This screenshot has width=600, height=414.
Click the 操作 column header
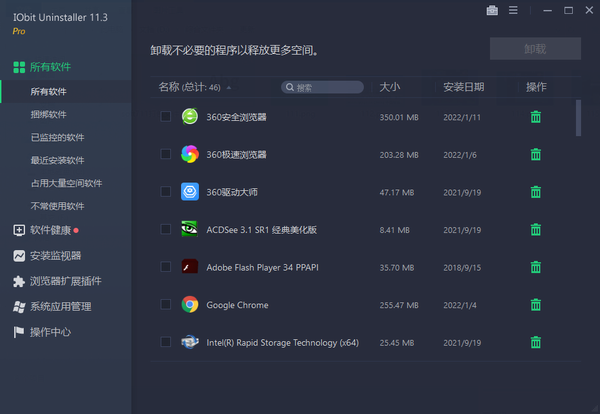536,87
